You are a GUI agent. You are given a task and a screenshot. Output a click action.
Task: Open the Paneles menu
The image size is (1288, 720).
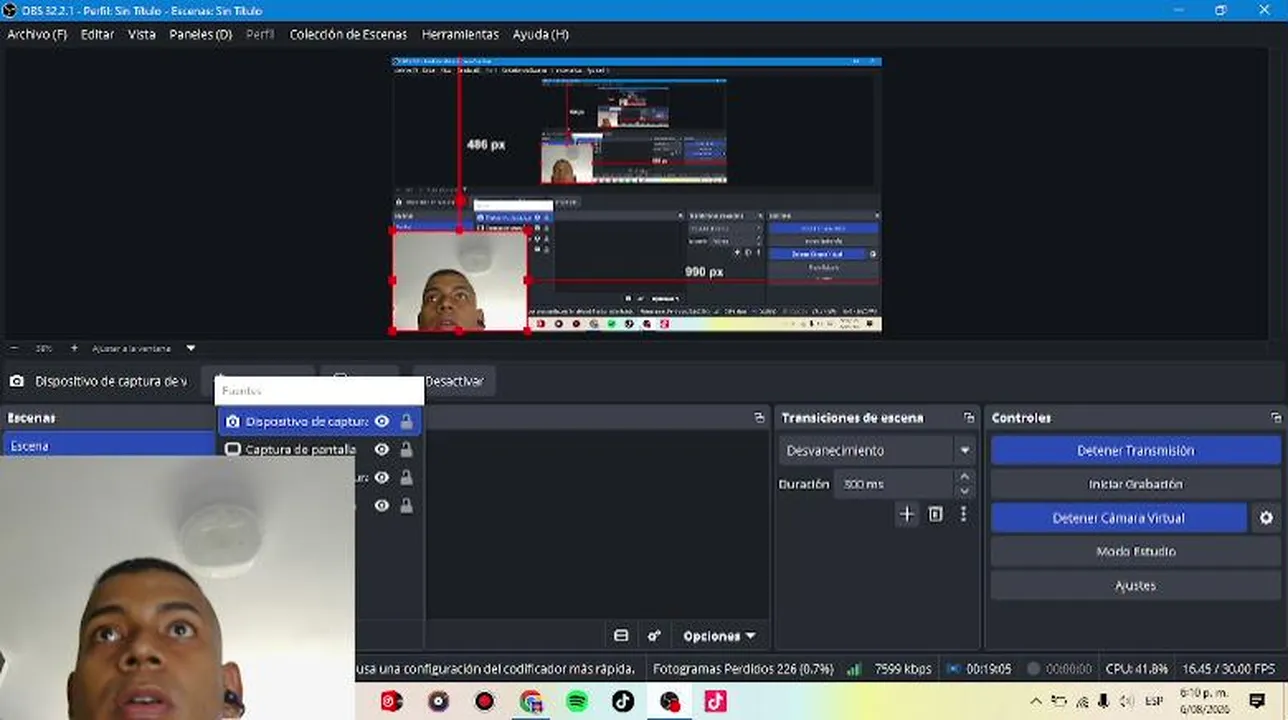click(201, 34)
